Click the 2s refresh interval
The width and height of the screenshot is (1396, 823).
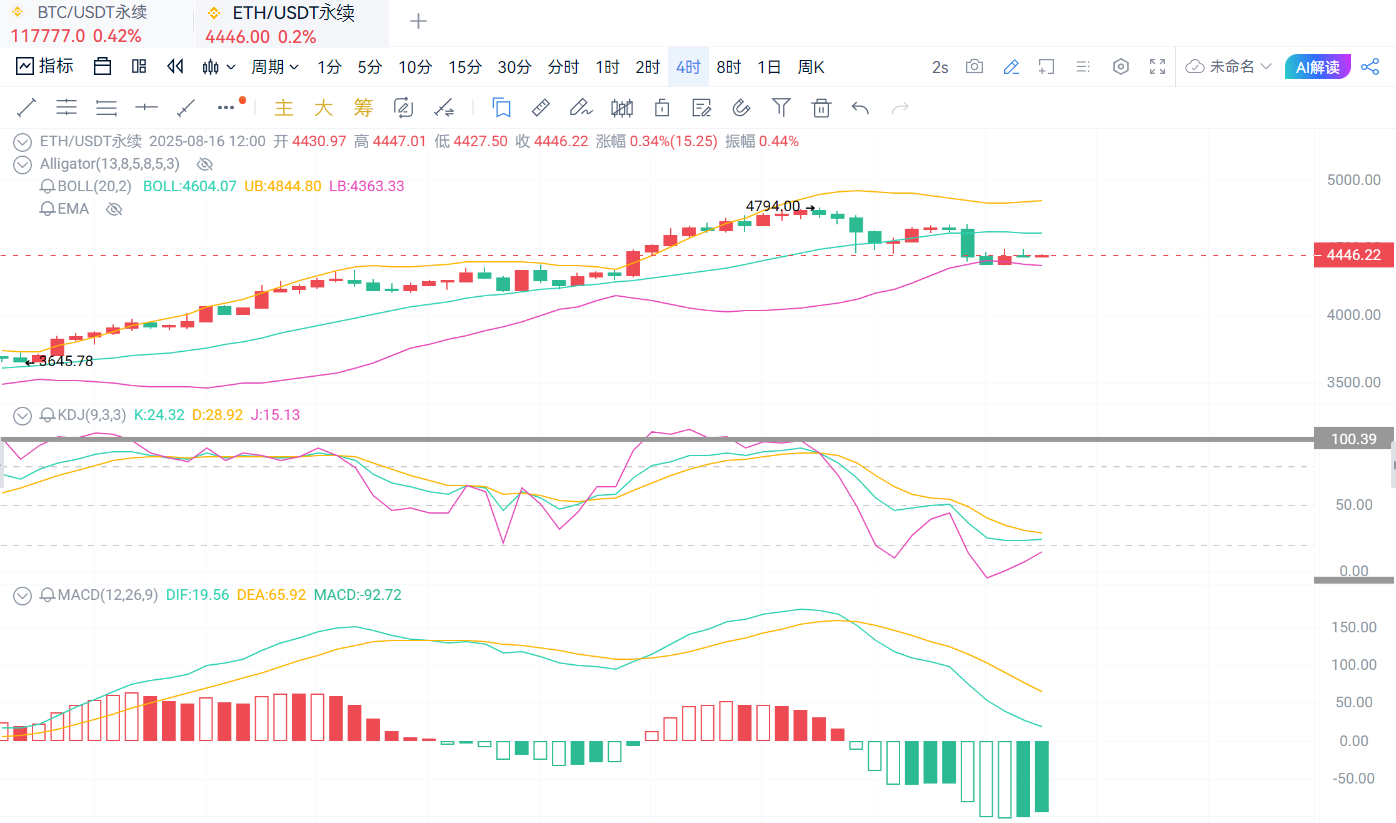pos(940,67)
